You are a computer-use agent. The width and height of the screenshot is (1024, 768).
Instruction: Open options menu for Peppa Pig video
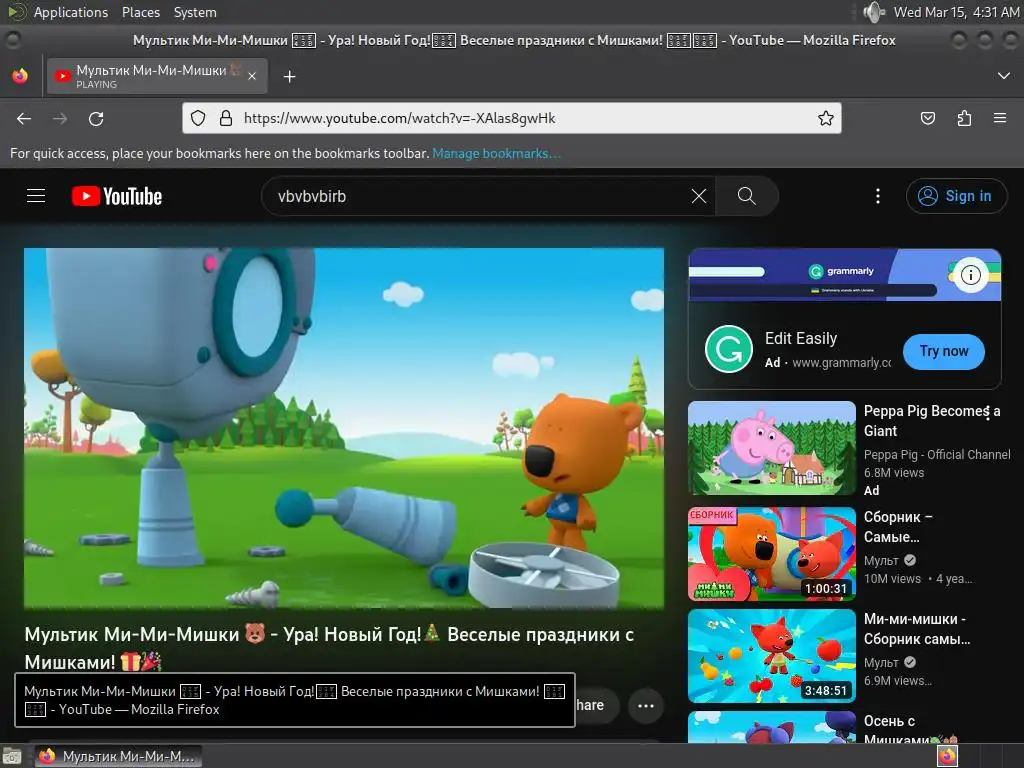tap(987, 414)
